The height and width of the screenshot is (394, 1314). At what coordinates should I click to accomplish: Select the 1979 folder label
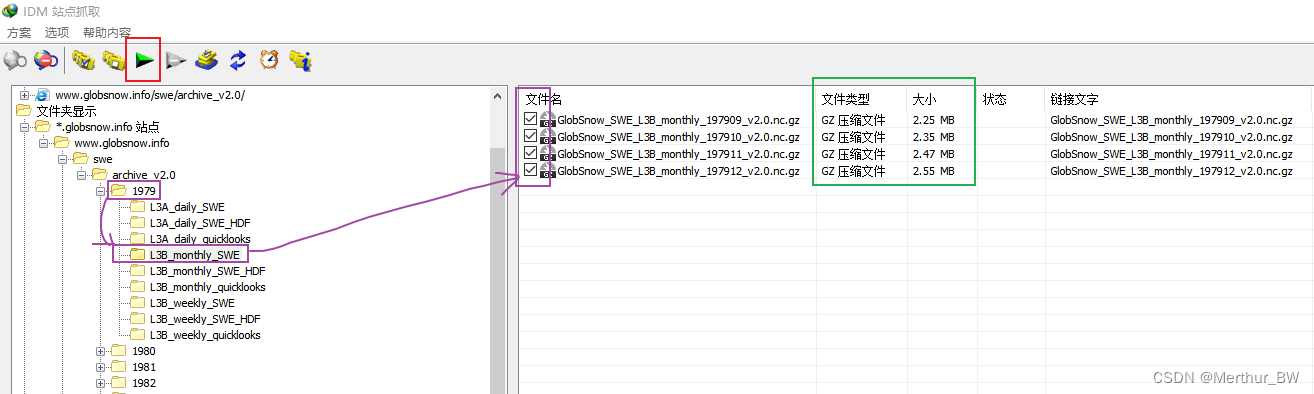tap(143, 191)
